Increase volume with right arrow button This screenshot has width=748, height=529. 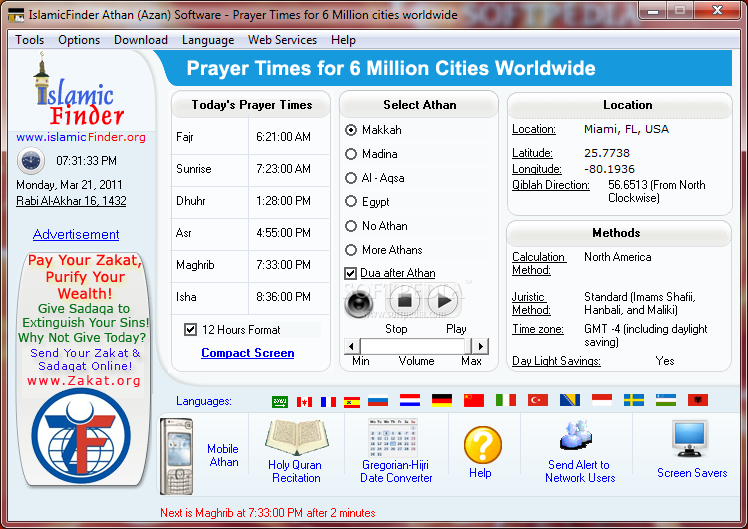480,346
